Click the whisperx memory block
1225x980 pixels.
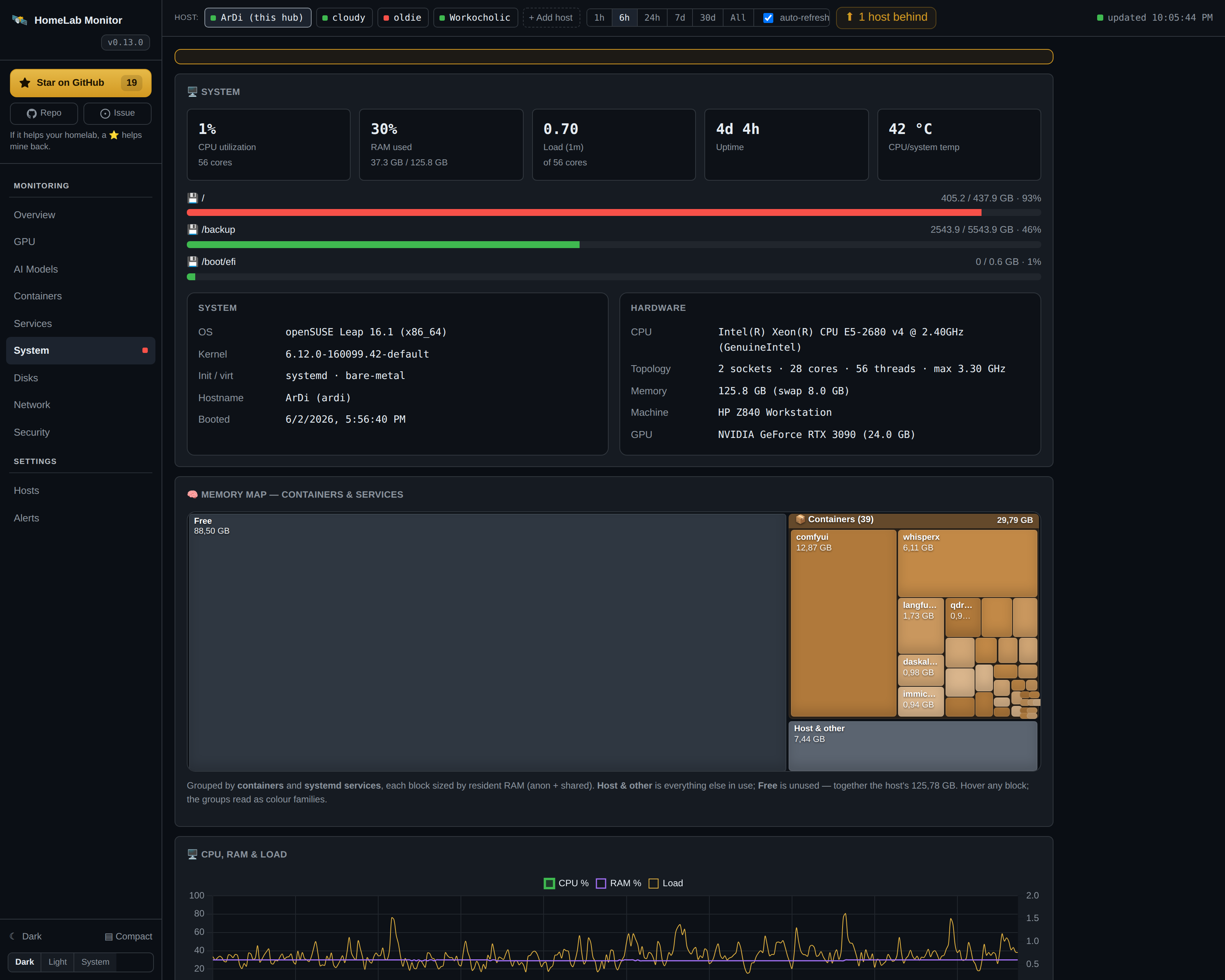coord(967,563)
